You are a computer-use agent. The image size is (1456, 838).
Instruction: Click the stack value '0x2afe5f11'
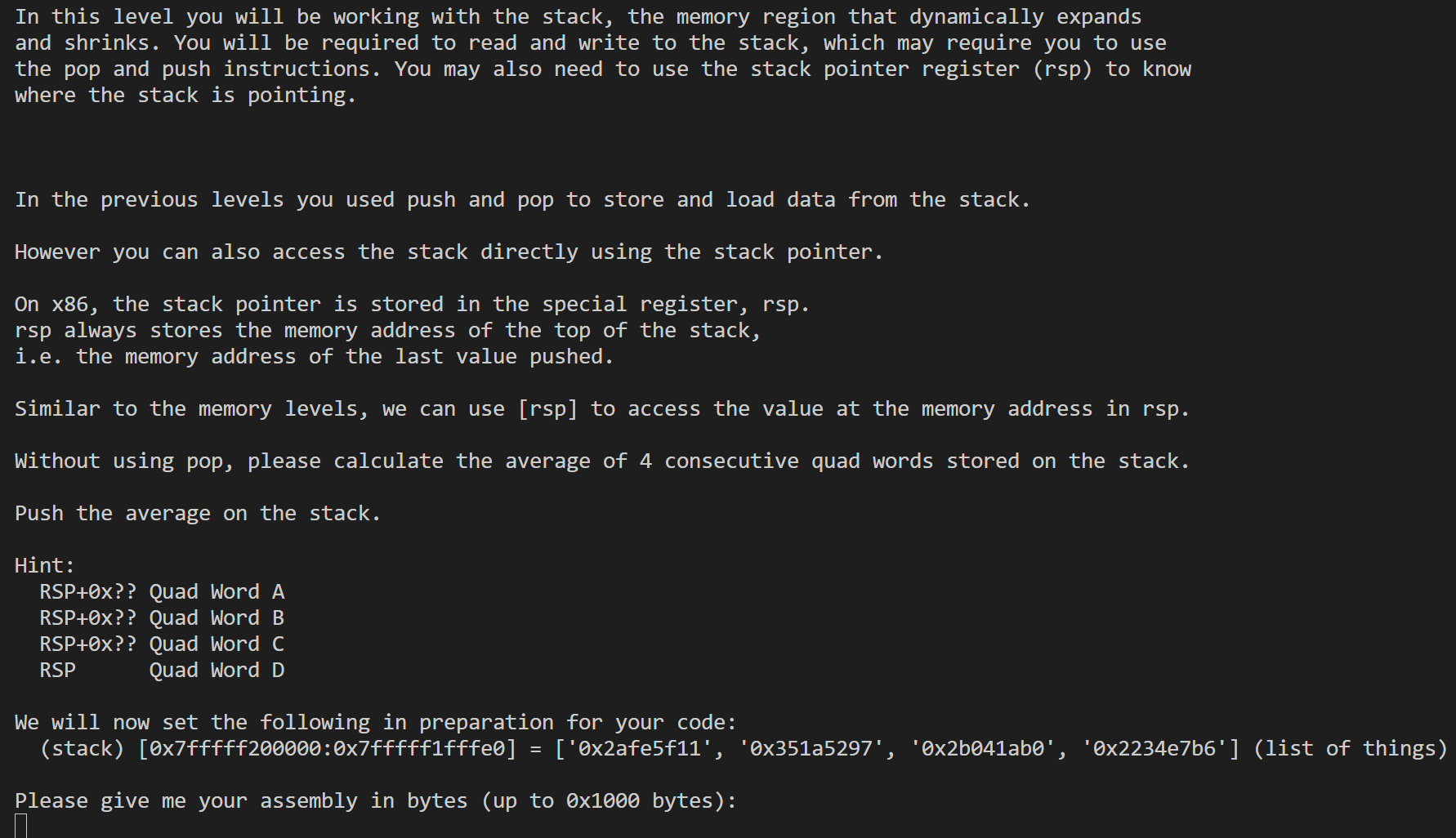tap(639, 749)
